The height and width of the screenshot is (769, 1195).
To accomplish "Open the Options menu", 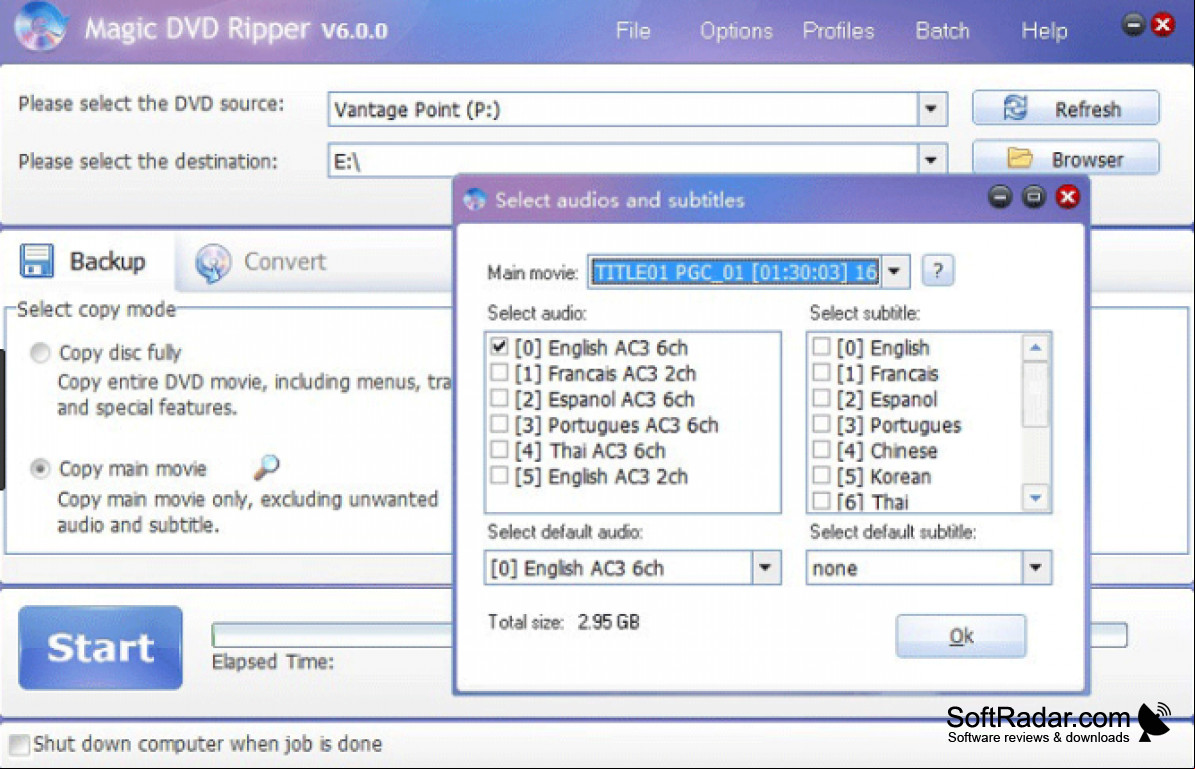I will [x=736, y=30].
